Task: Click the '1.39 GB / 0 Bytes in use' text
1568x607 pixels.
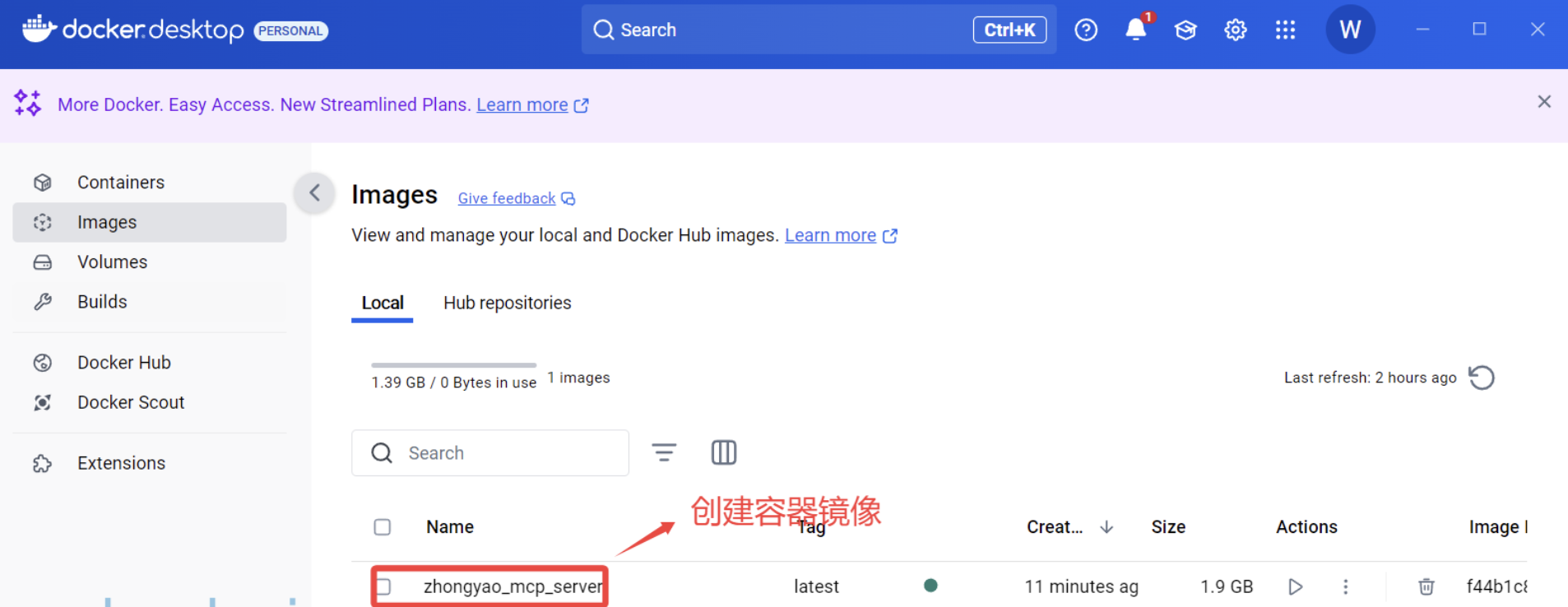Action: pos(453,382)
